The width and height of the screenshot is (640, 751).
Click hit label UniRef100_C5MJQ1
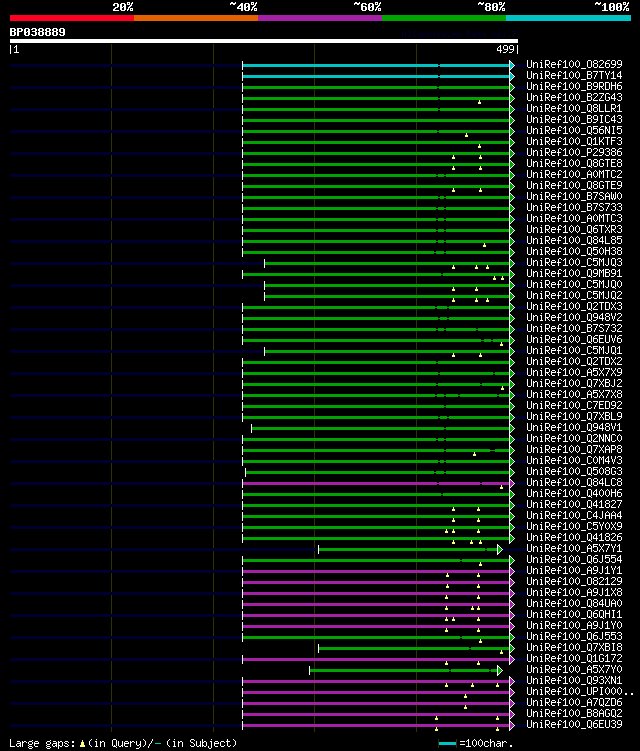[x=574, y=351]
